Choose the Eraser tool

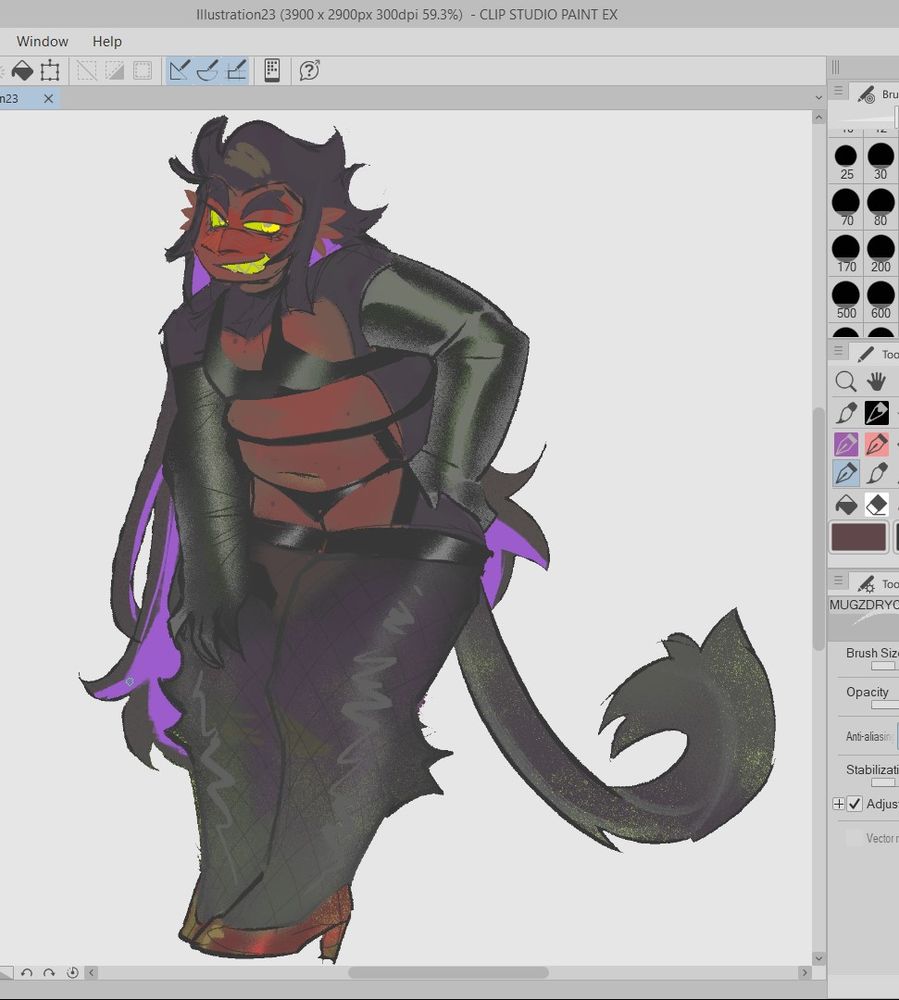877,505
